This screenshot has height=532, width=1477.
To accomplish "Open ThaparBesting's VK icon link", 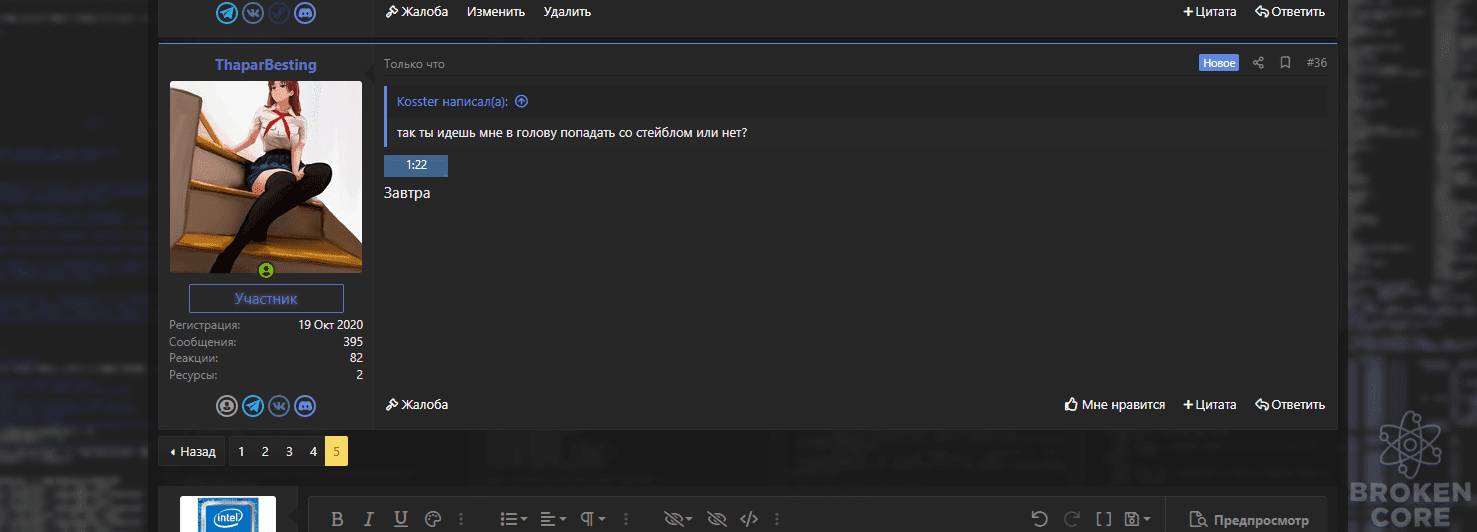I will (x=279, y=406).
